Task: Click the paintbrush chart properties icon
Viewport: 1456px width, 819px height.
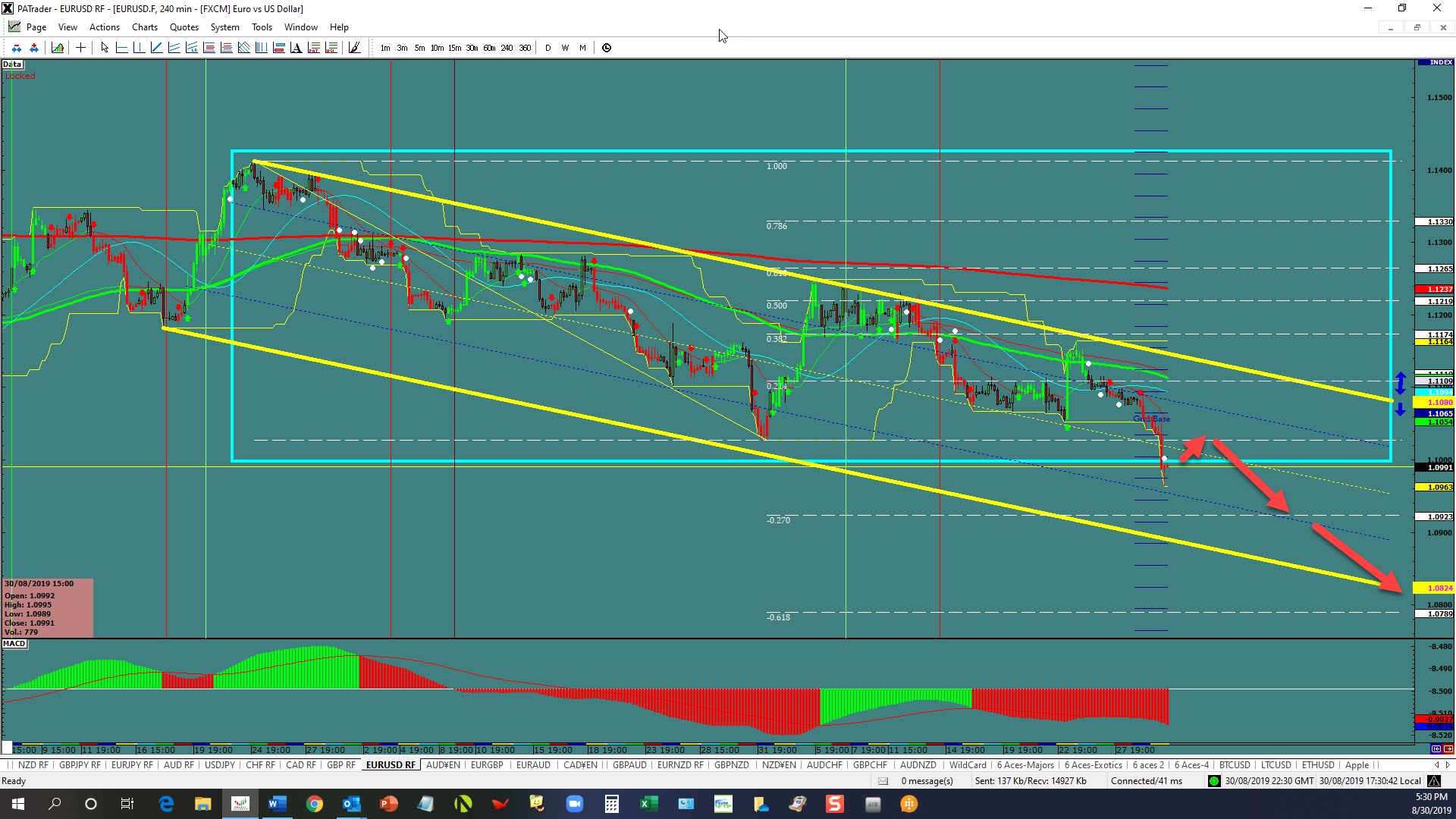Action: [x=354, y=48]
